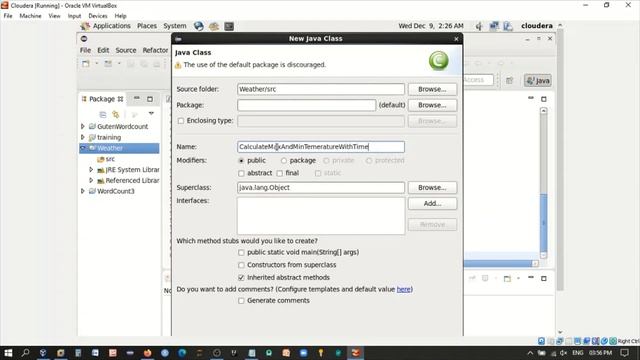Open the GNOME Places menu
Image resolution: width=640 pixels, height=360 pixels.
point(147,26)
